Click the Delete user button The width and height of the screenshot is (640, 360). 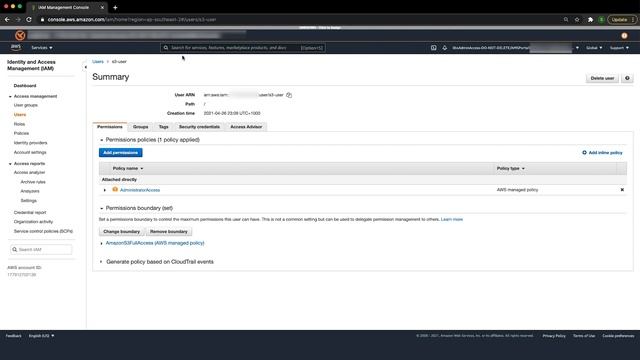(x=602, y=78)
